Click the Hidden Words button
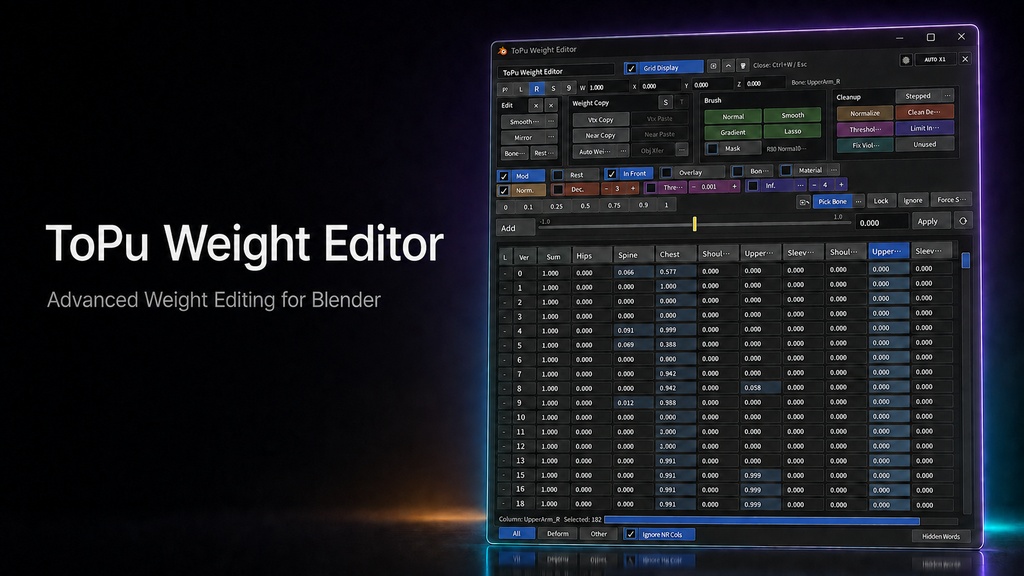The image size is (1024, 576). pos(940,536)
